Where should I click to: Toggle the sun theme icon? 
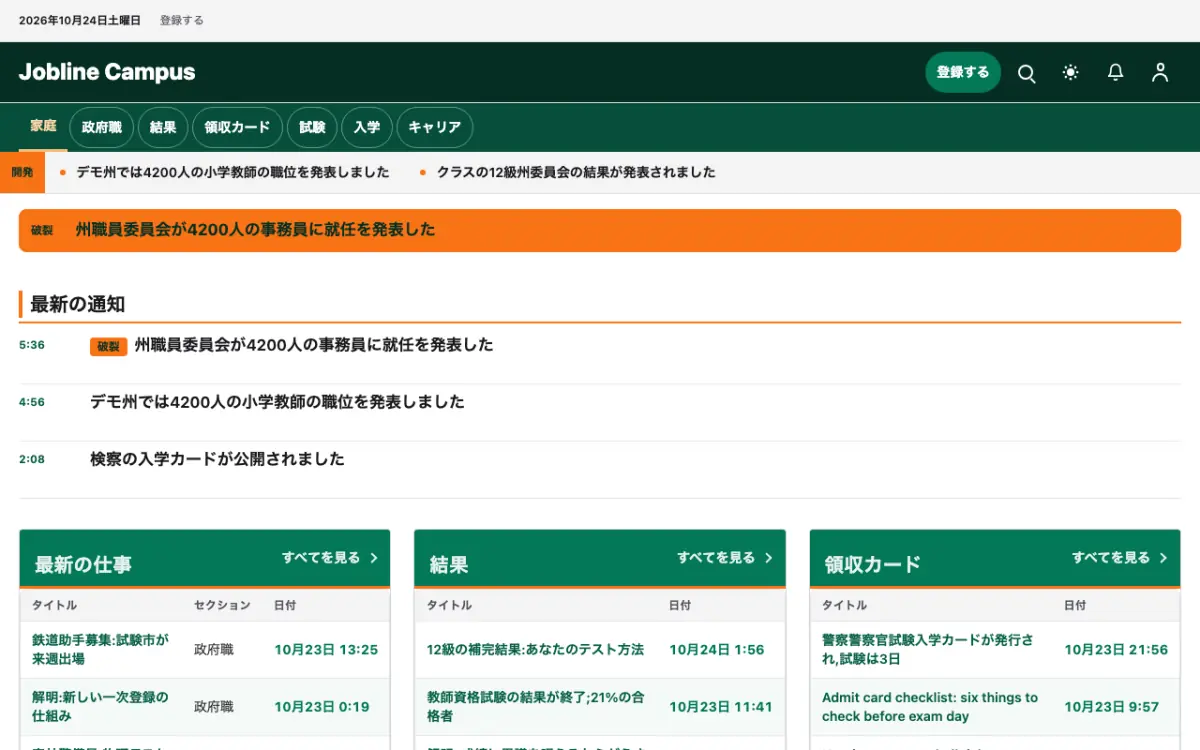tap(1071, 73)
